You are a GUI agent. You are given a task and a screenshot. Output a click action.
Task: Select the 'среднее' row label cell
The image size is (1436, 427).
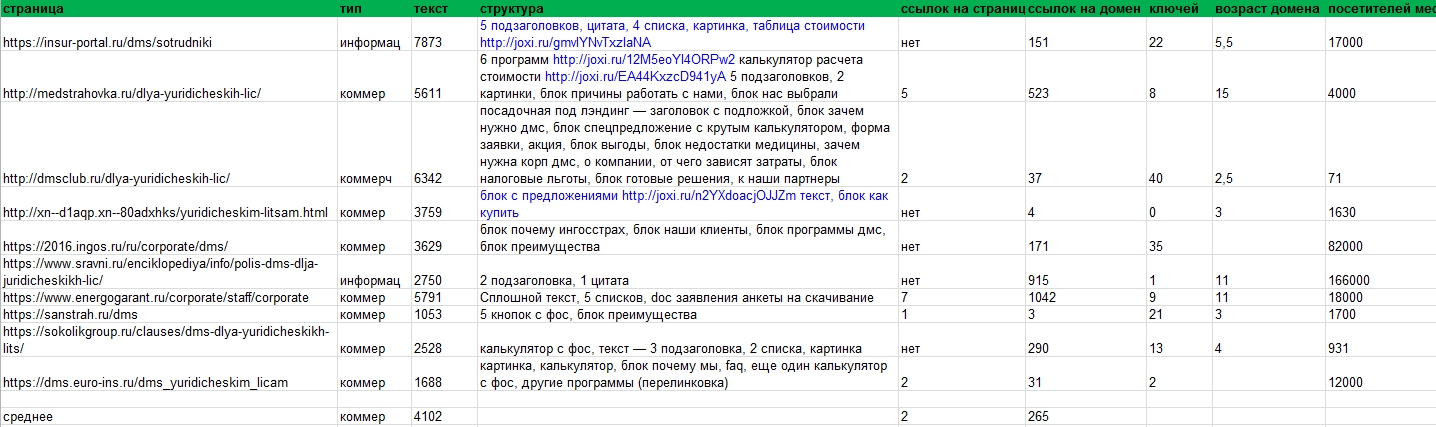[x=169, y=417]
